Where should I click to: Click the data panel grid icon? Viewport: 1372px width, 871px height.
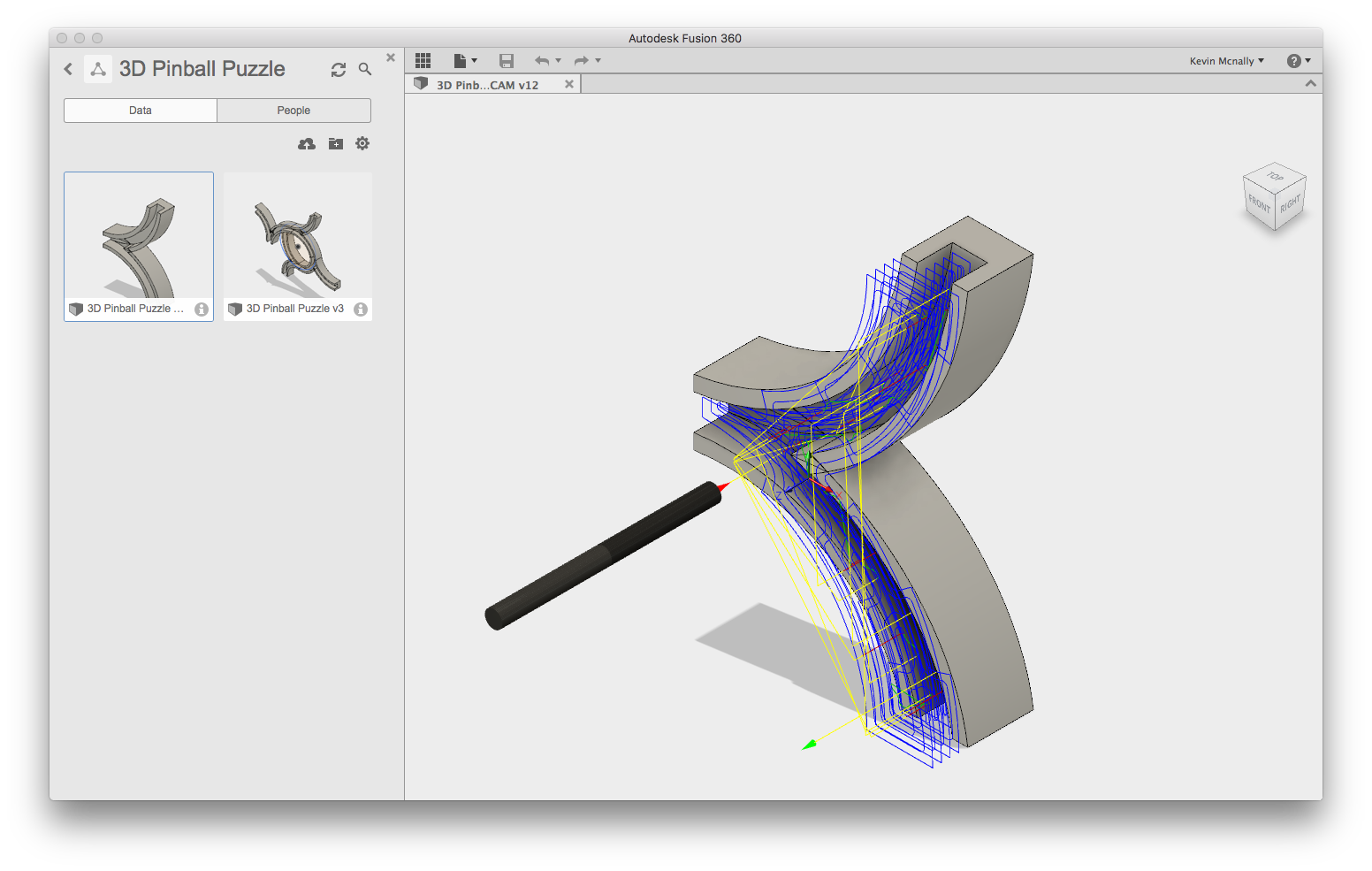[x=423, y=60]
